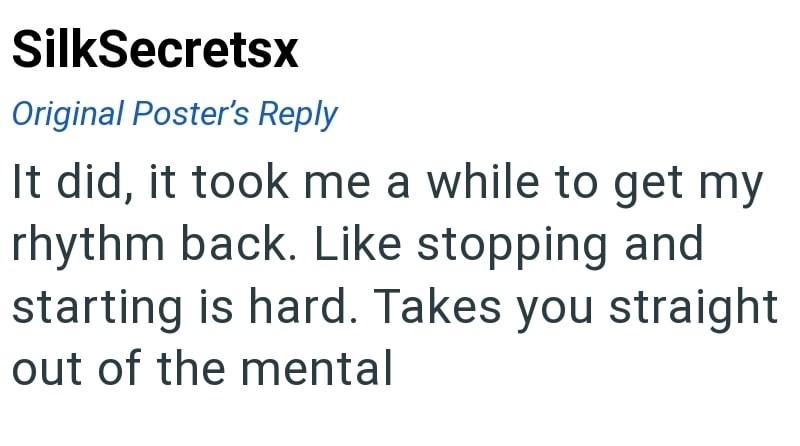
Task: Click the word "Original" in the blue label
Action: tap(68, 114)
